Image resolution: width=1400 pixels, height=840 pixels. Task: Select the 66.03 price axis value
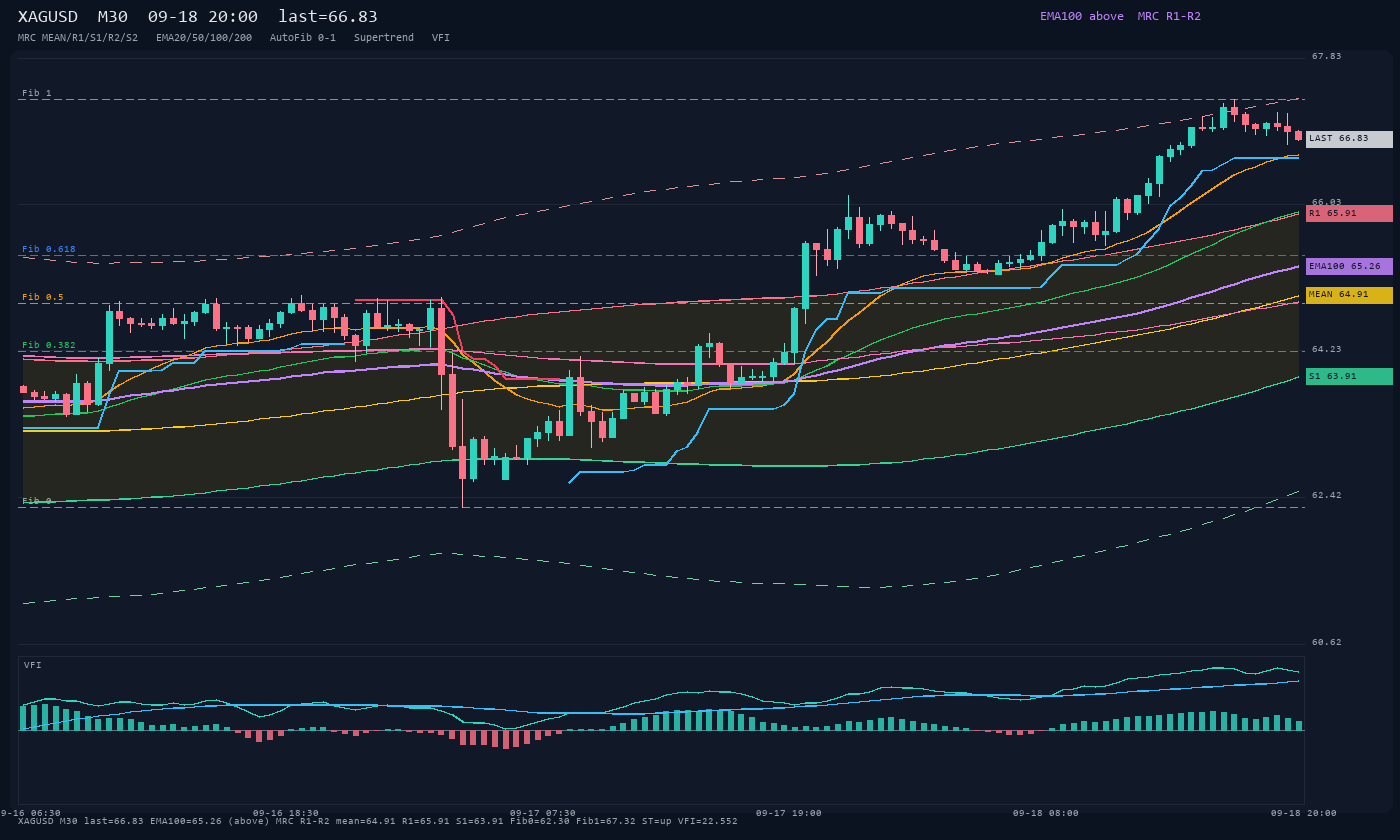pyautogui.click(x=1327, y=202)
